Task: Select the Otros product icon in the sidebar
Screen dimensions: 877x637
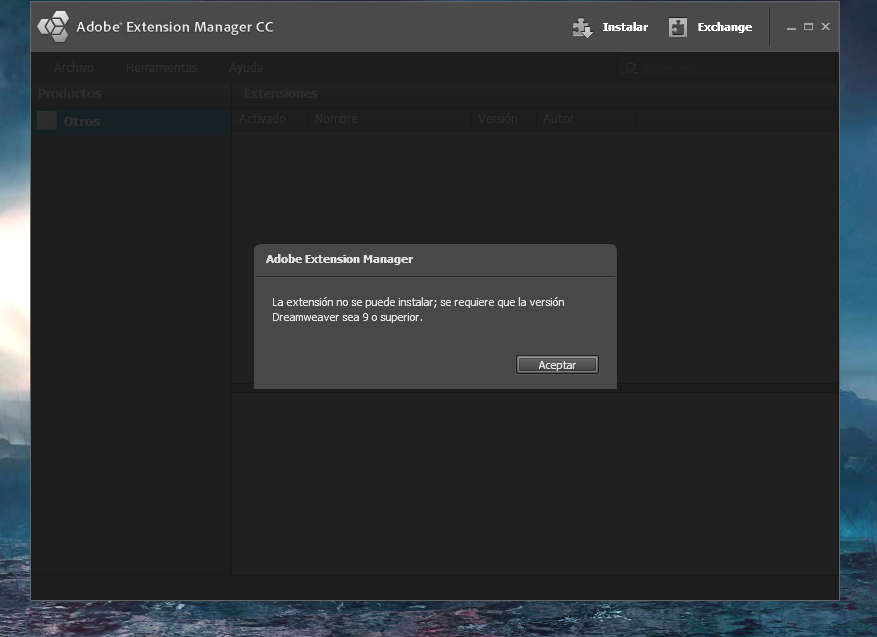Action: point(46,120)
